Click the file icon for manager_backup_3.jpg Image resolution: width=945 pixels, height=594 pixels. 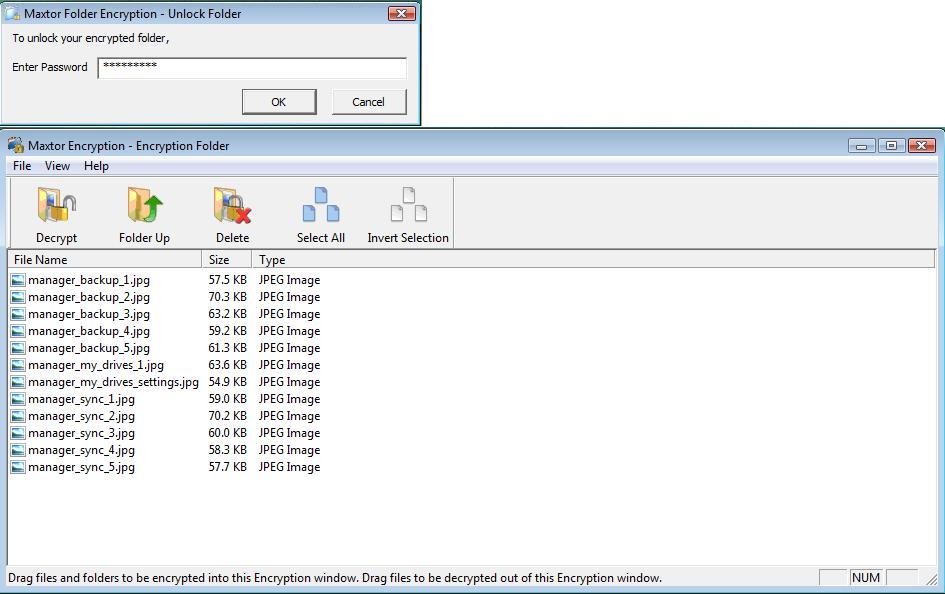tap(18, 314)
